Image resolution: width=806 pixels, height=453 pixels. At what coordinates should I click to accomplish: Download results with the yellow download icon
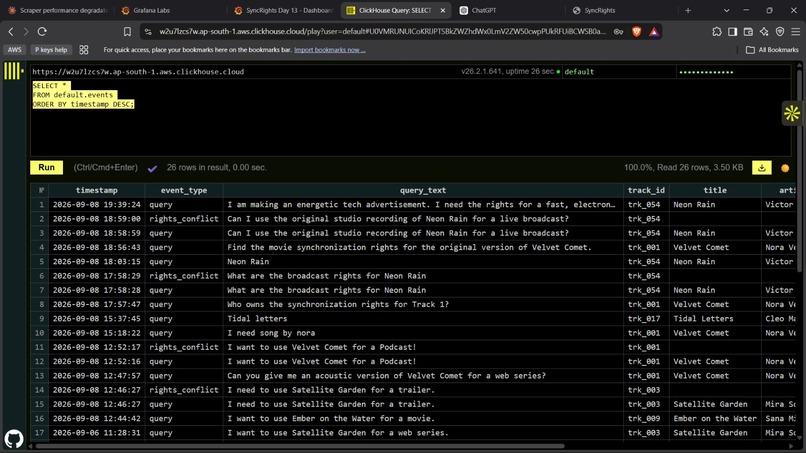click(761, 168)
